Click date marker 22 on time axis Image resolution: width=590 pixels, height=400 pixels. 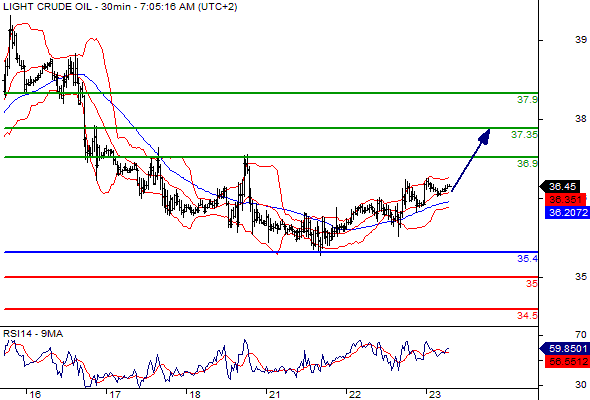tap(354, 395)
